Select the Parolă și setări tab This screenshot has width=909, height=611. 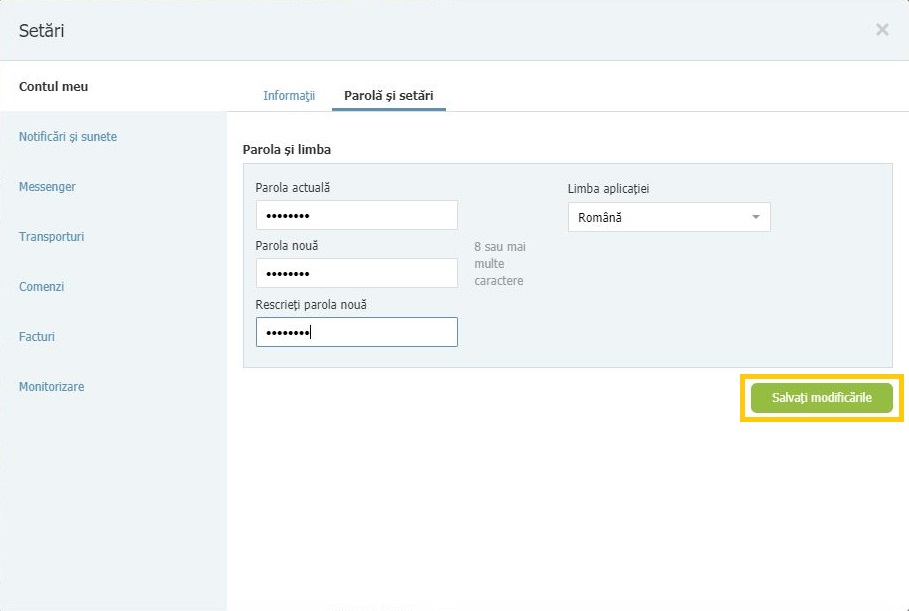[x=388, y=96]
